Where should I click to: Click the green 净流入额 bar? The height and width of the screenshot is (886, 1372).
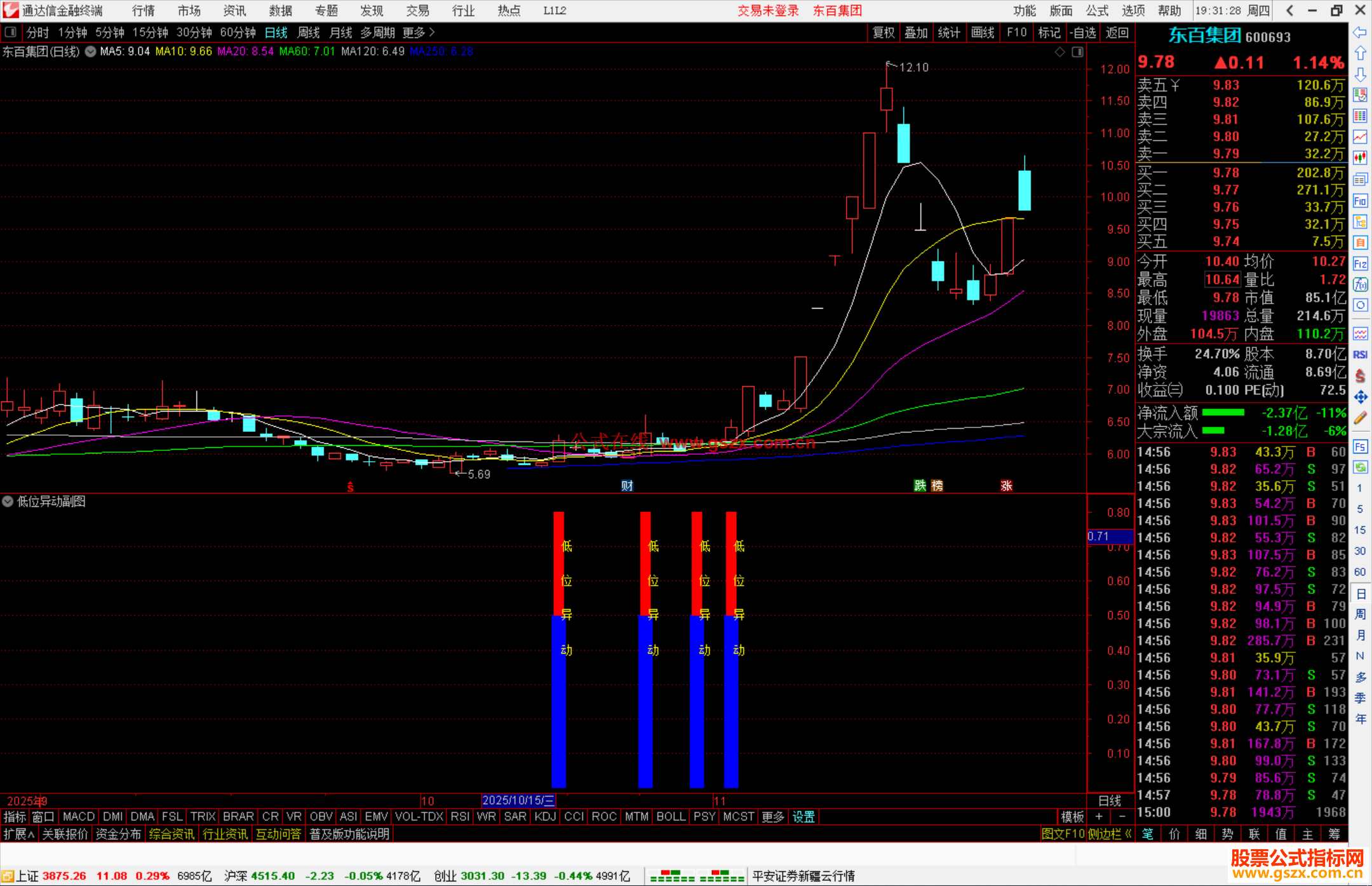[x=1223, y=413]
